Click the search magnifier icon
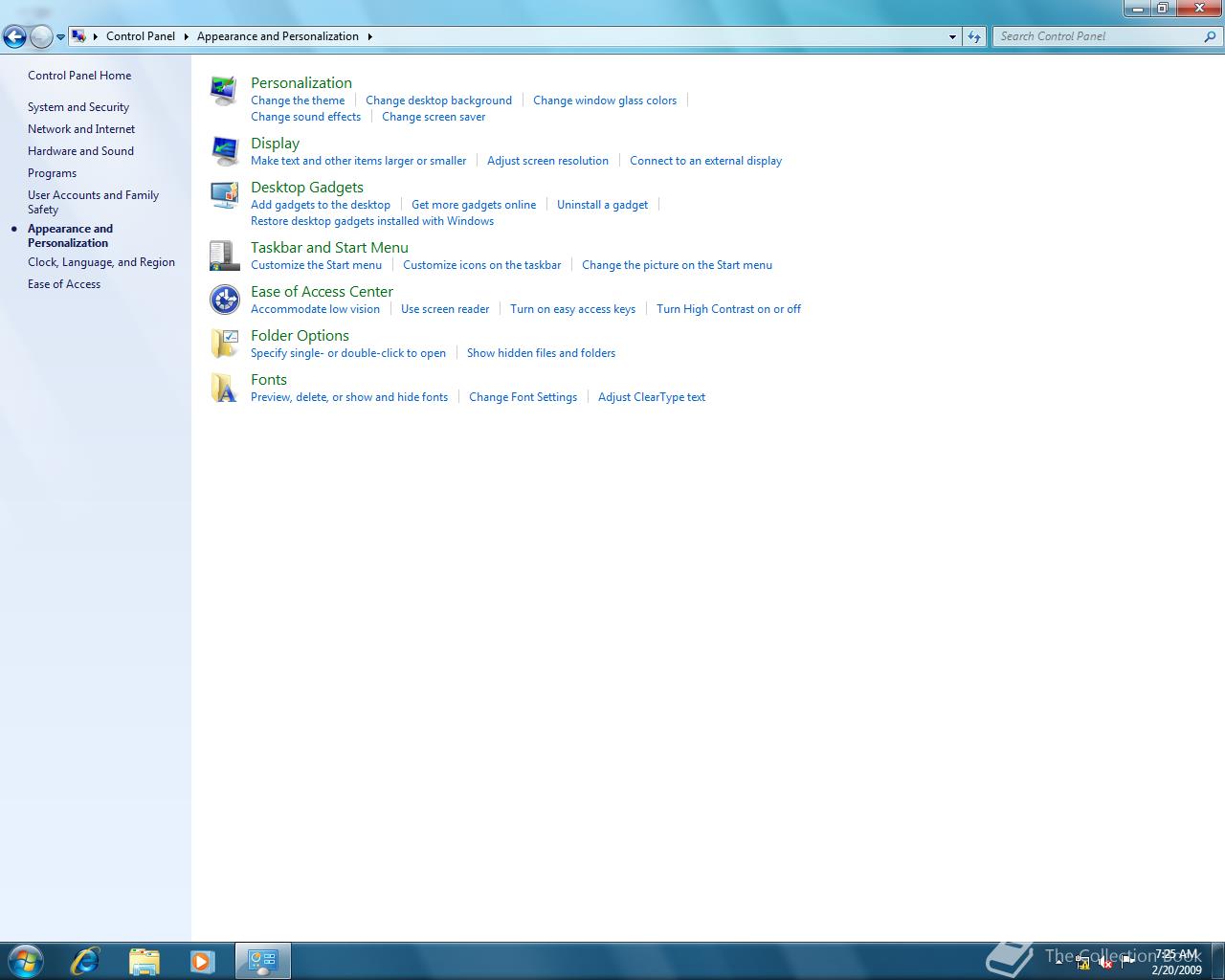1225x980 pixels. click(x=1211, y=36)
